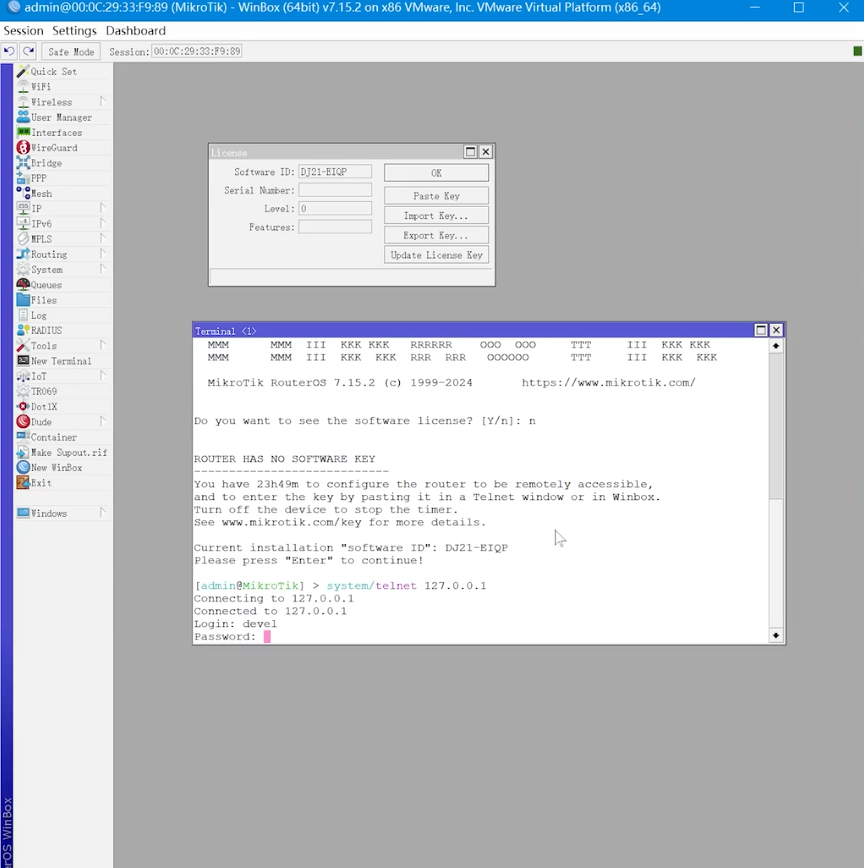The width and height of the screenshot is (864, 868).
Task: Click the Terminal scroll down arrow
Action: click(776, 636)
